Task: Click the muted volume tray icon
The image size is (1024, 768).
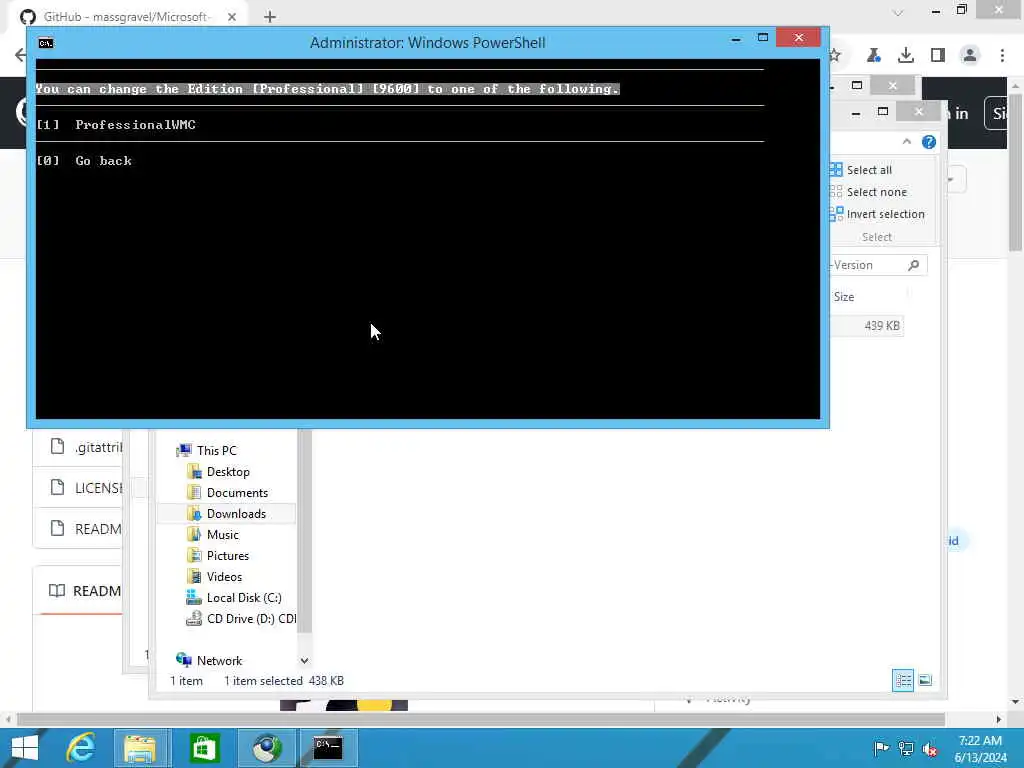Action: click(930, 748)
